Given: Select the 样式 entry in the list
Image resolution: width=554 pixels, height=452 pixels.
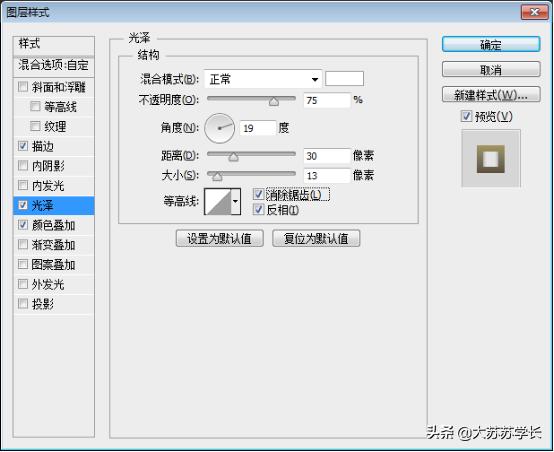Looking at the screenshot, I should pyautogui.click(x=54, y=45).
